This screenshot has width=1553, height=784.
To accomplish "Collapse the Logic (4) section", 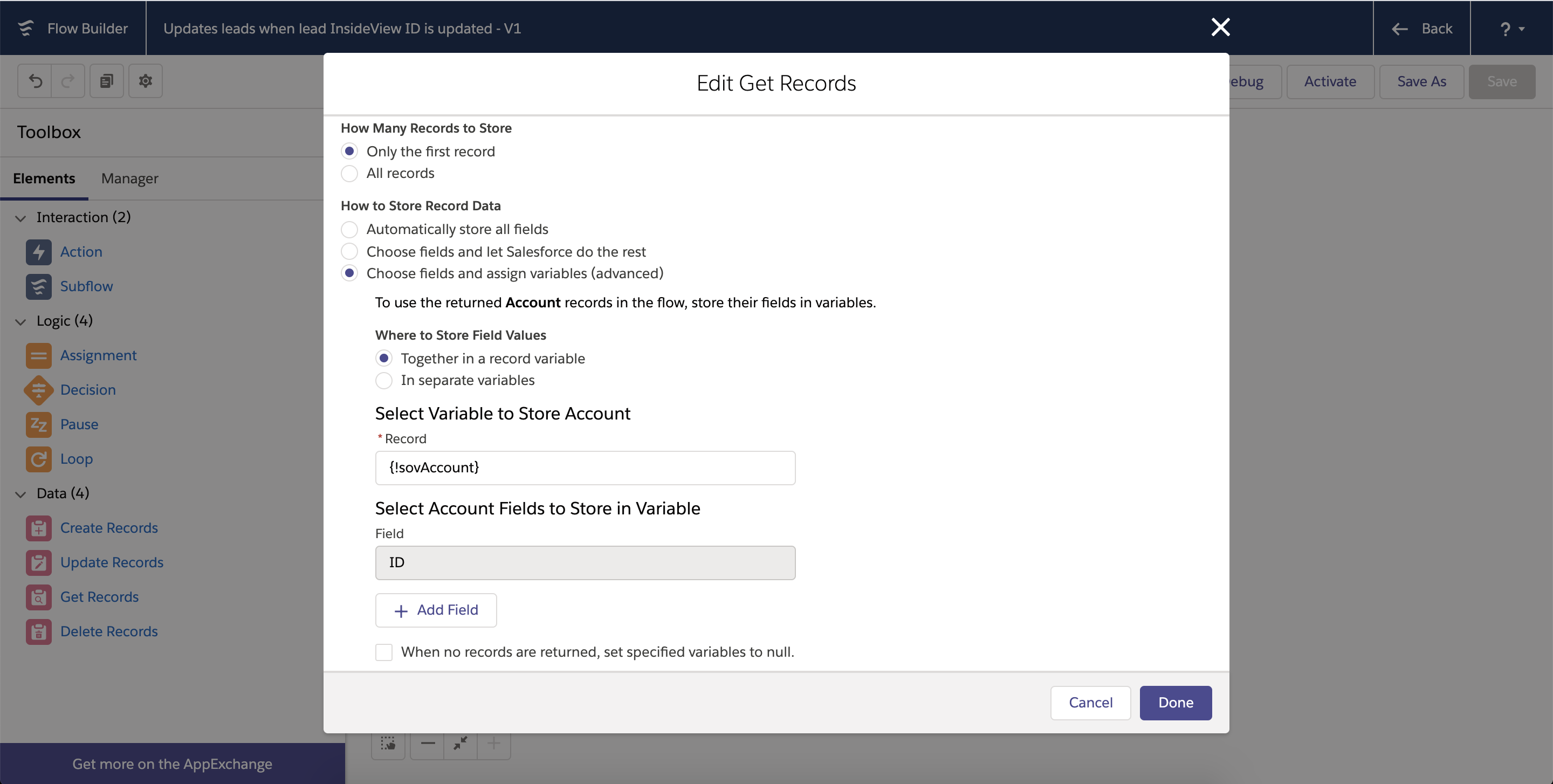I will [x=20, y=321].
